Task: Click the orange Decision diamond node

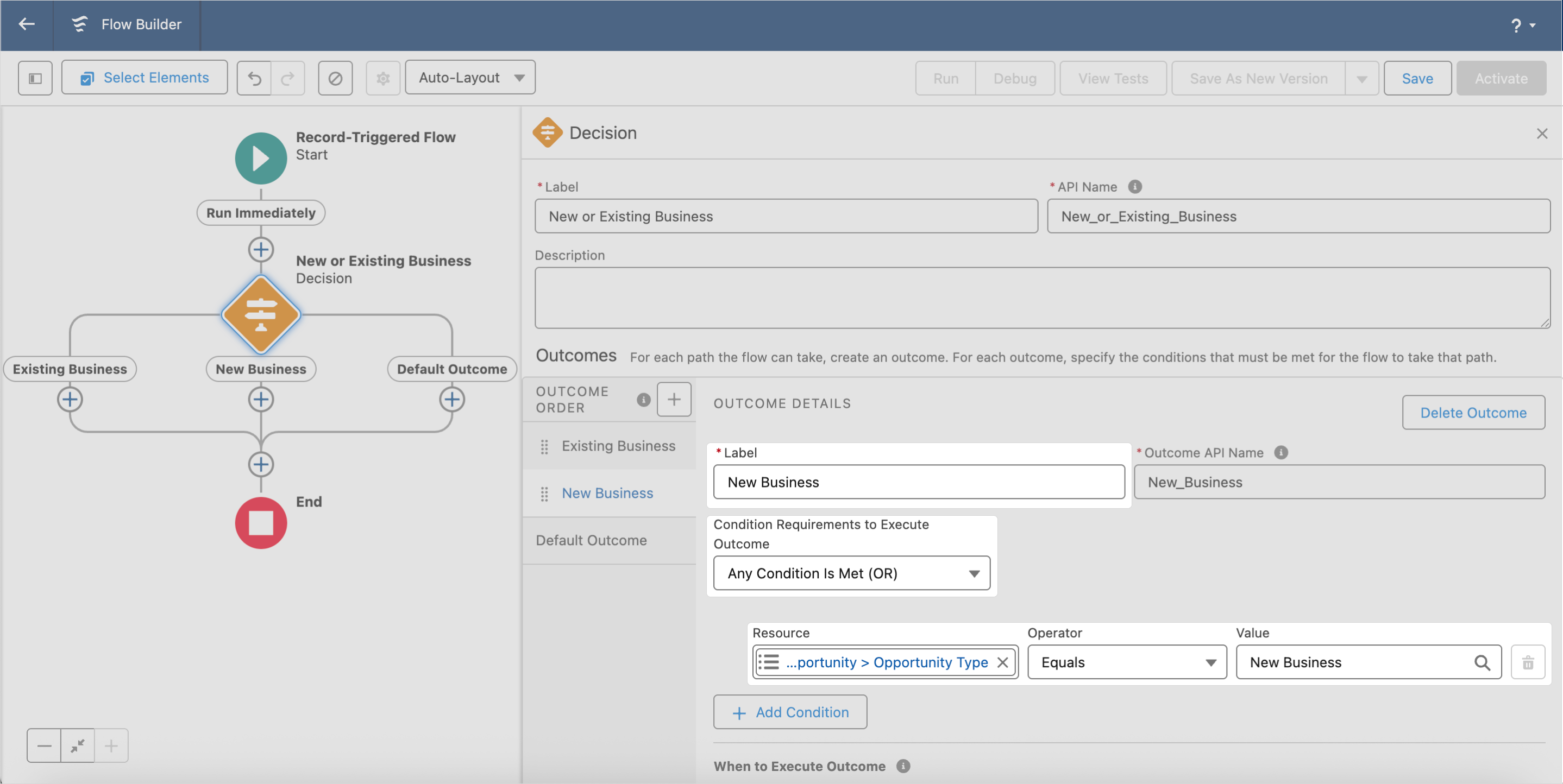Action: coord(261,315)
